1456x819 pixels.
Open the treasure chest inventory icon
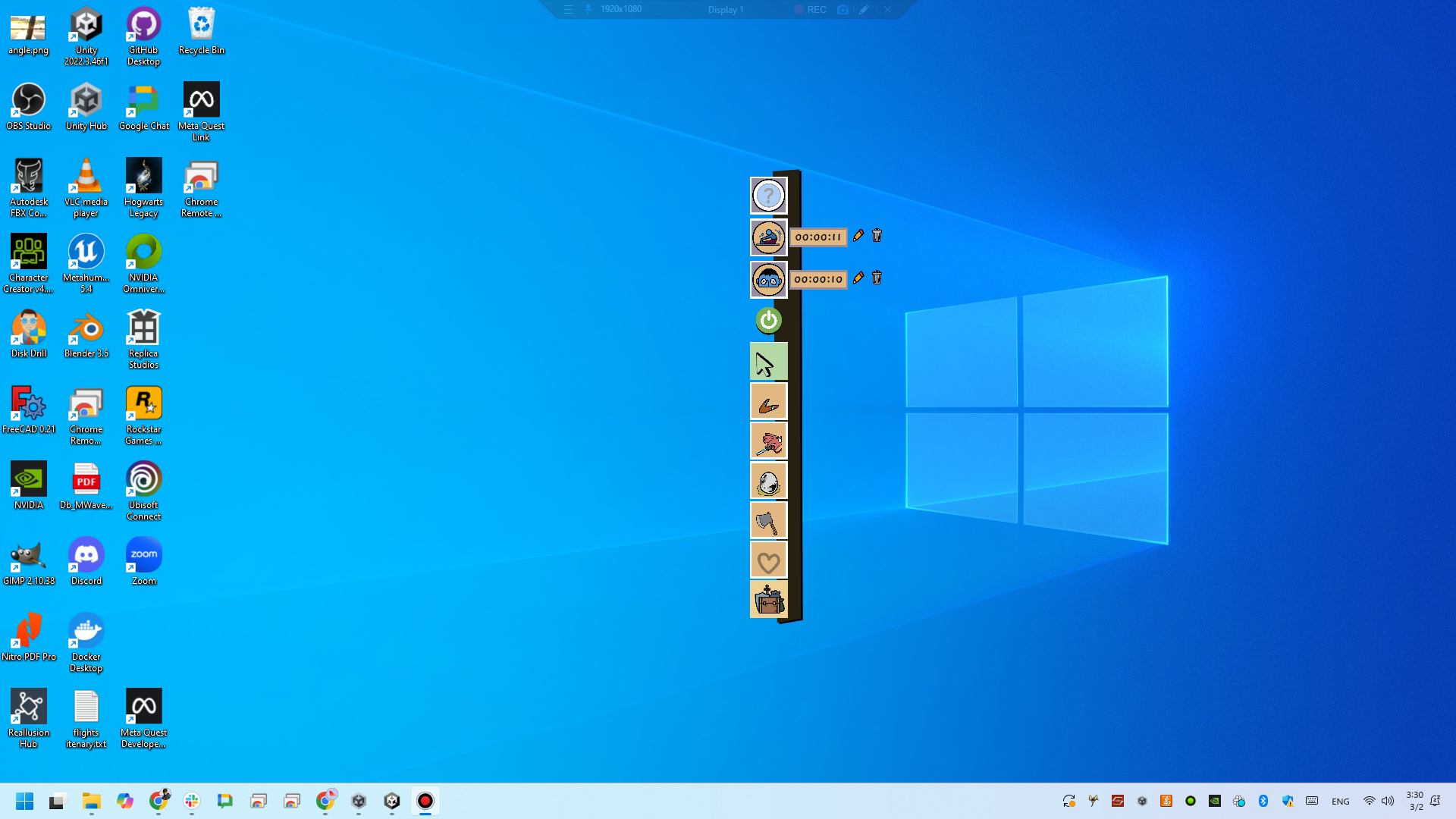(x=768, y=601)
